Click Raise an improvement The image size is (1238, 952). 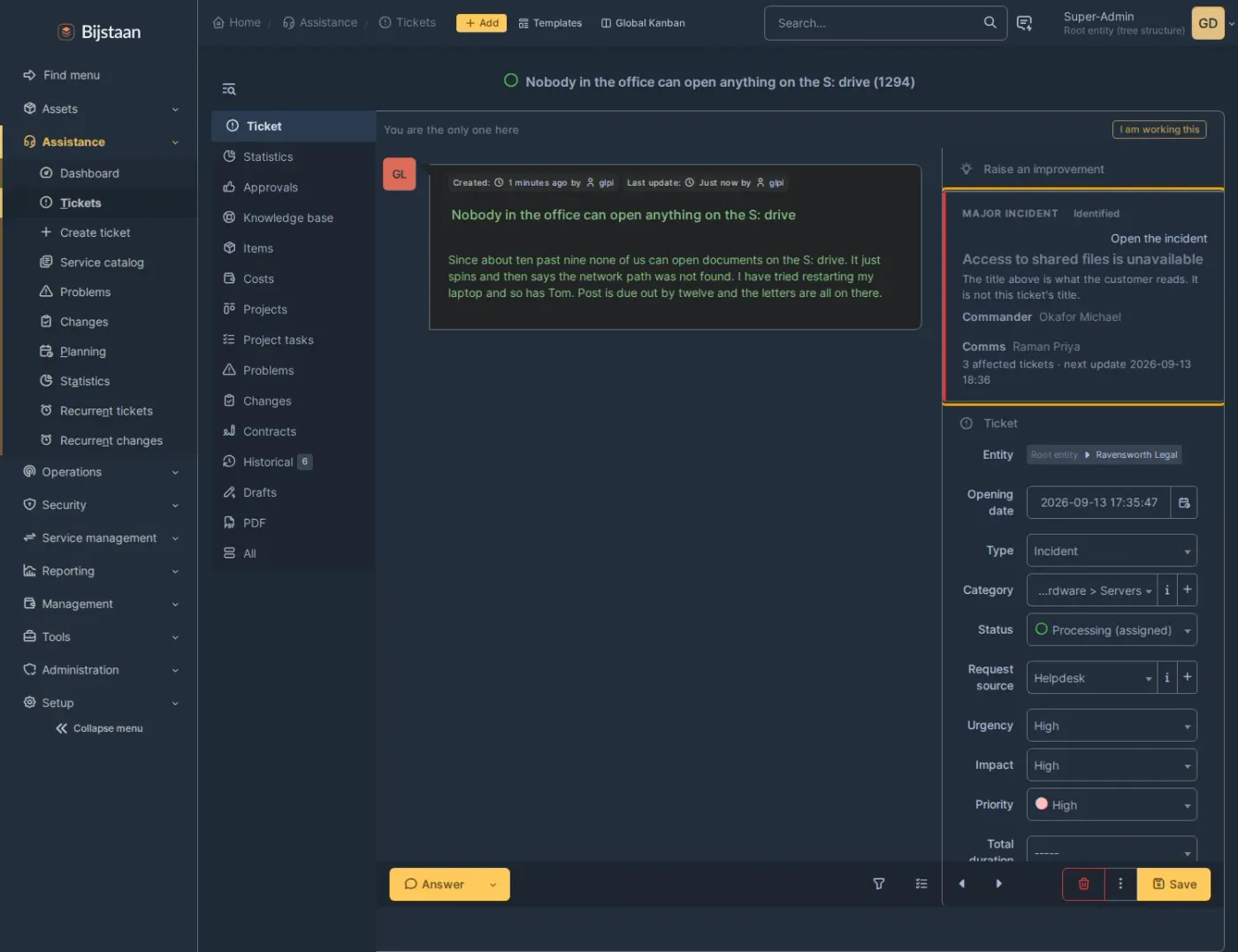[1043, 169]
